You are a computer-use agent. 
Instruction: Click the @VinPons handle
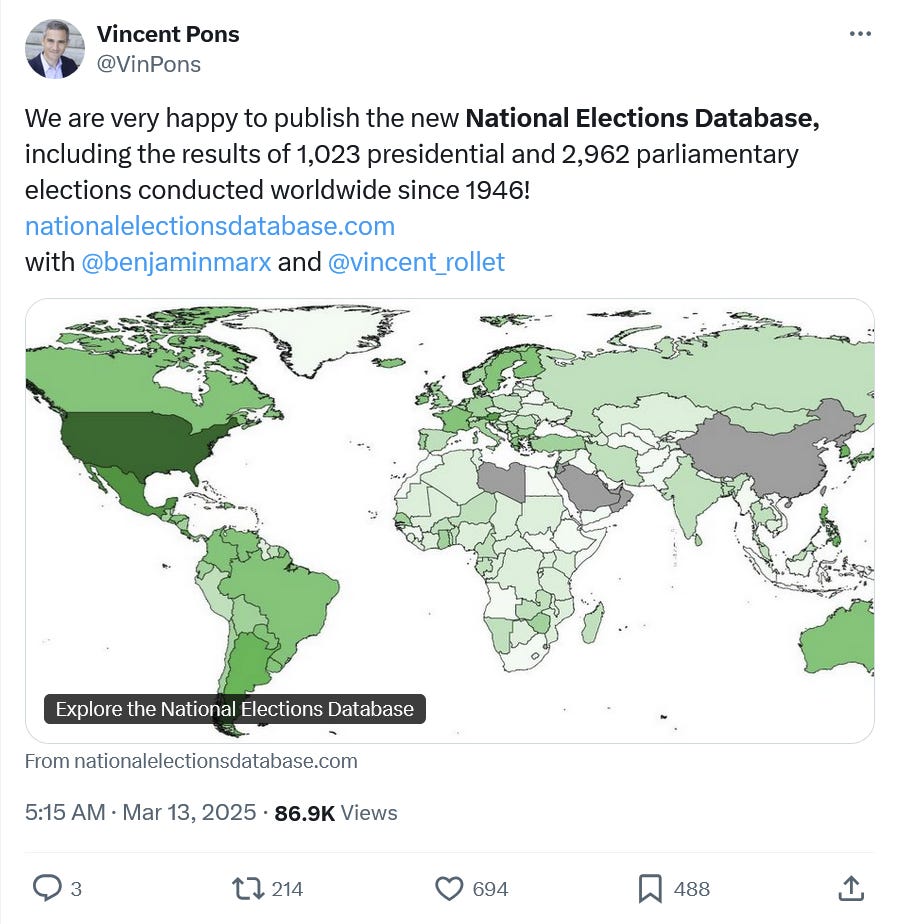tap(148, 64)
